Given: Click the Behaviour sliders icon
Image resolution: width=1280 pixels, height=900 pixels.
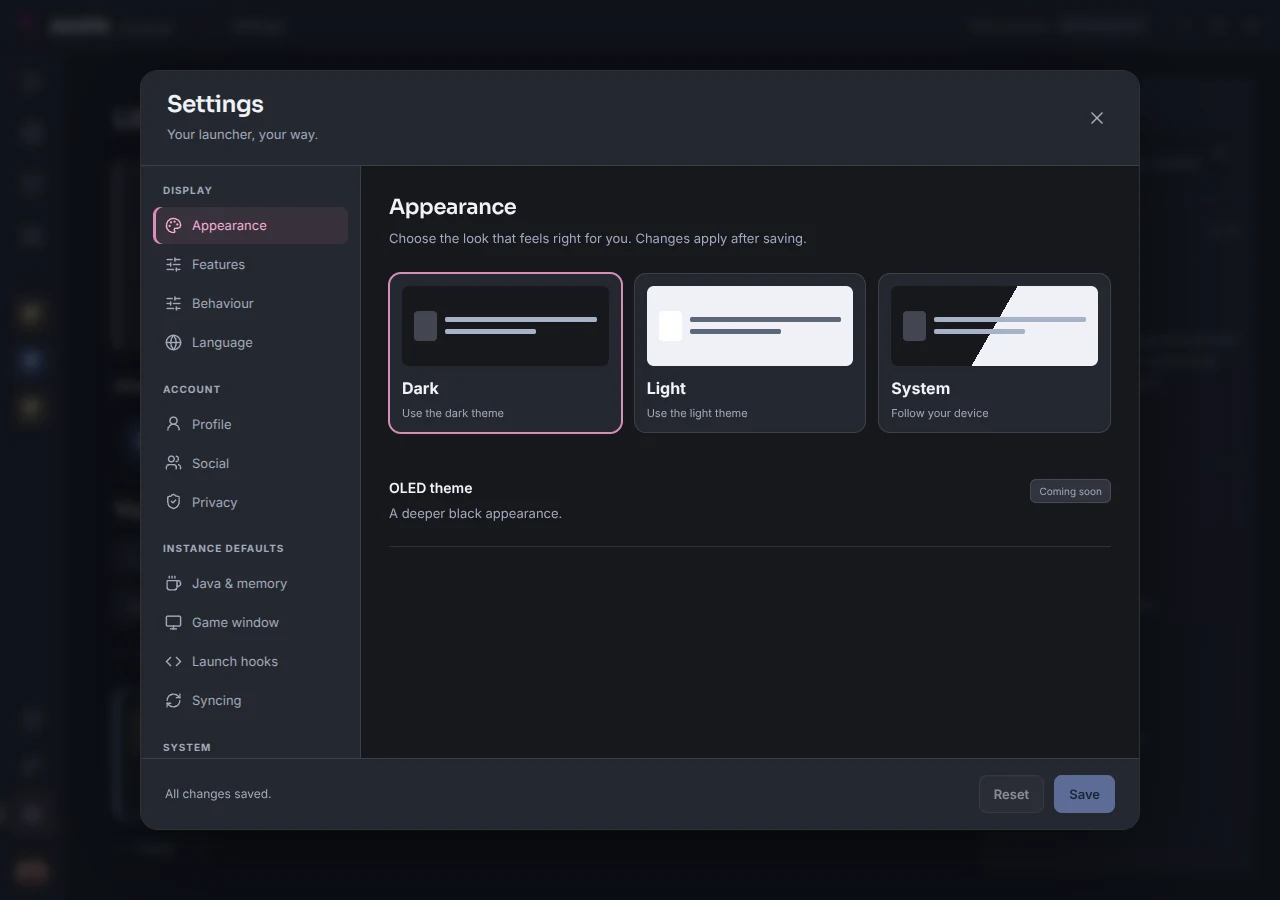Looking at the screenshot, I should pos(173,304).
